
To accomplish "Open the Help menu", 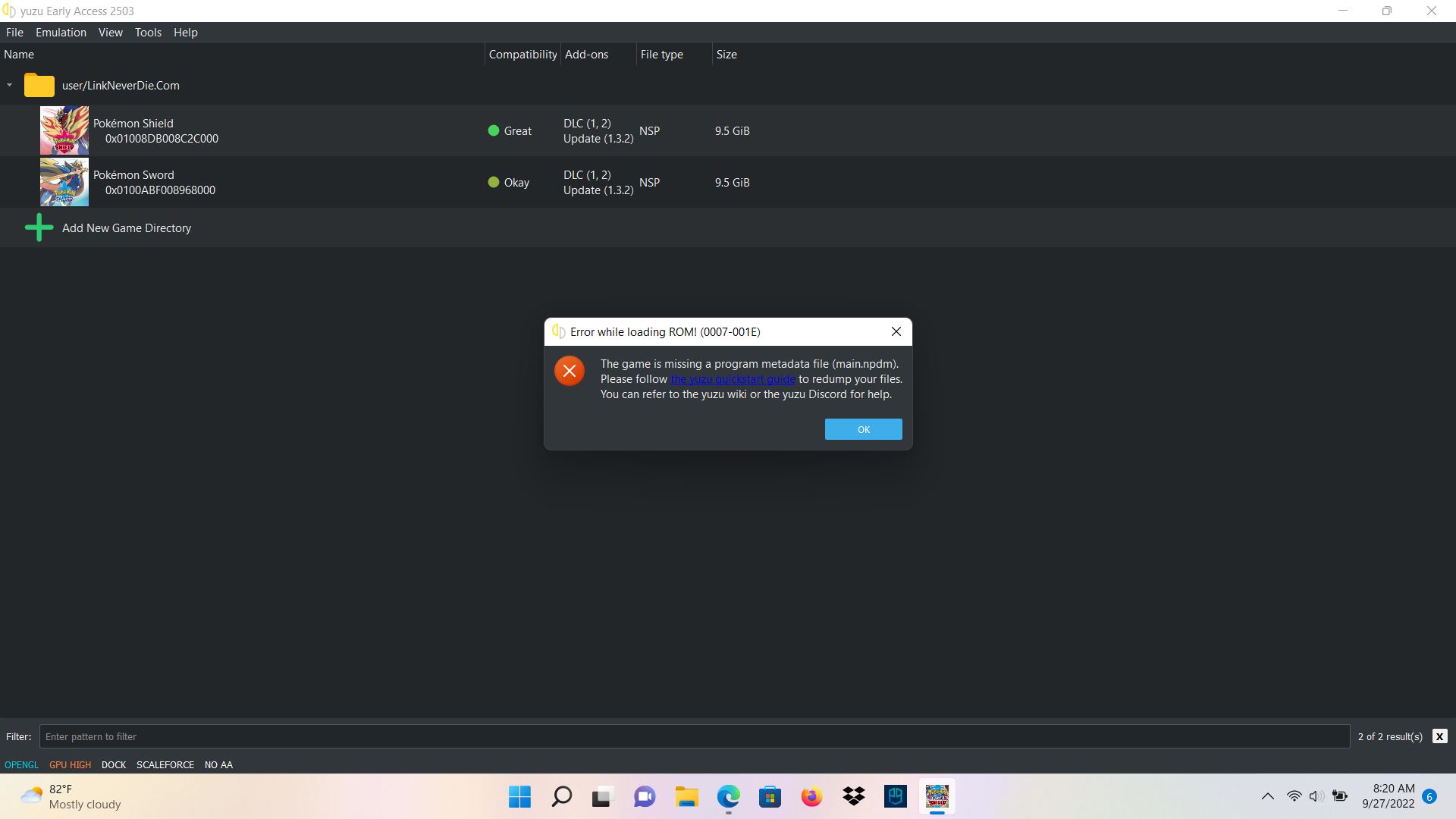I will click(x=185, y=33).
